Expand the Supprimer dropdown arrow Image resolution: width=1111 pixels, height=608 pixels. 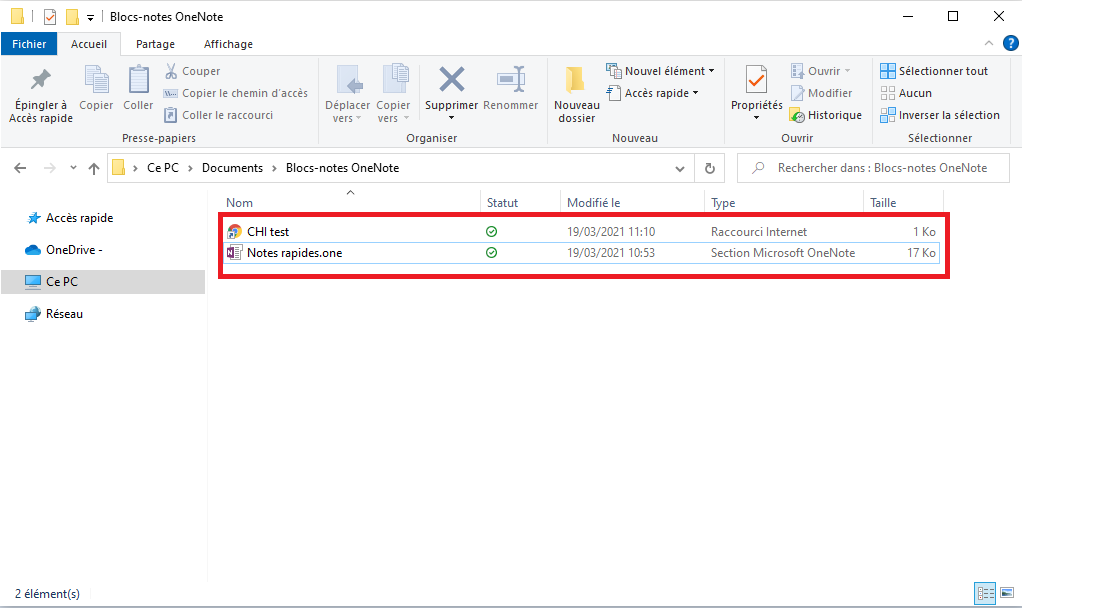451,118
